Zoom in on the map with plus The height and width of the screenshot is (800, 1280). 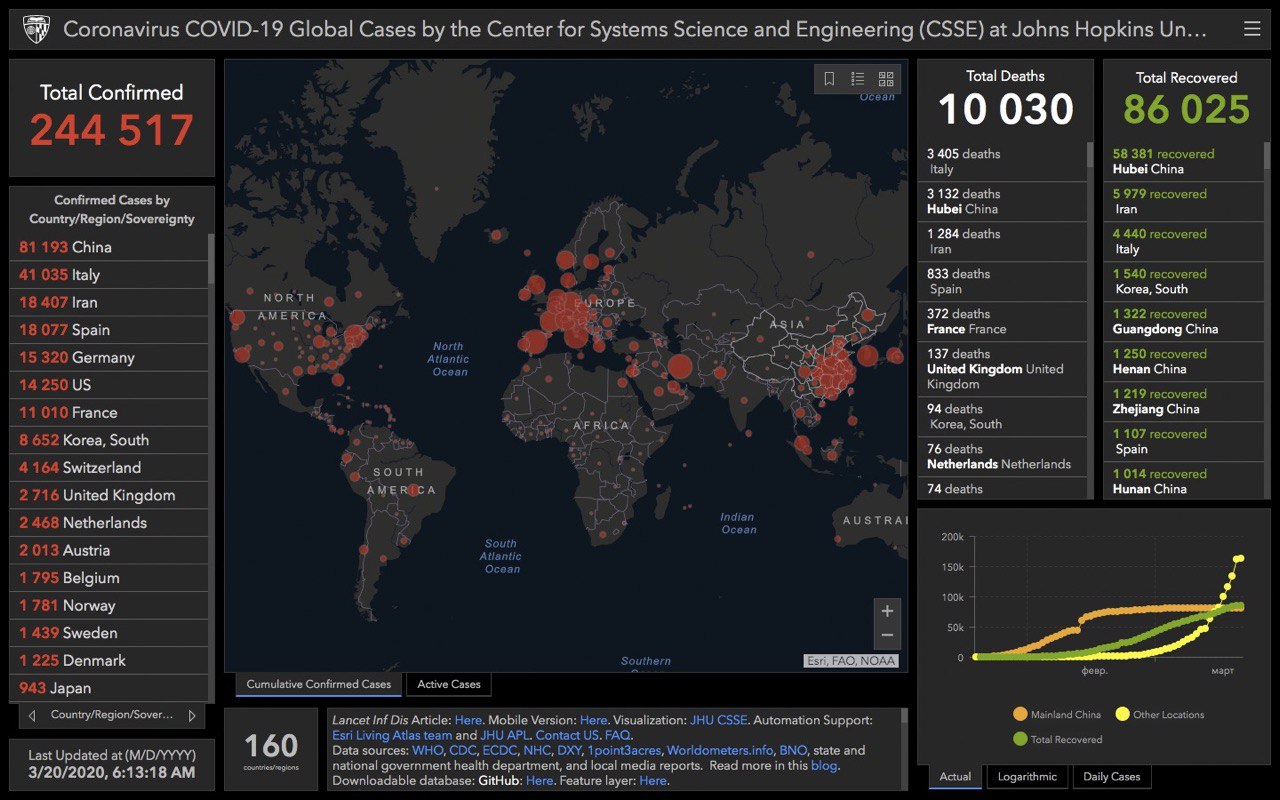click(887, 611)
